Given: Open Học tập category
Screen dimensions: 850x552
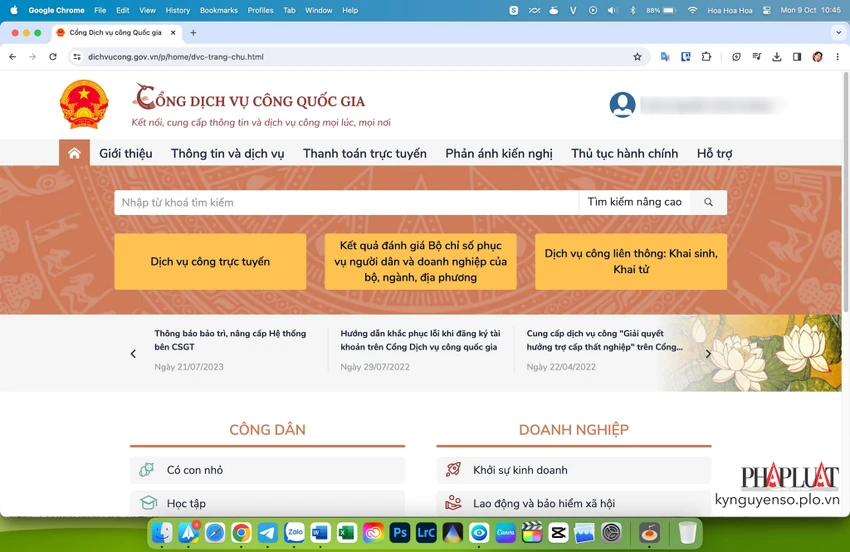Looking at the screenshot, I should [268, 503].
